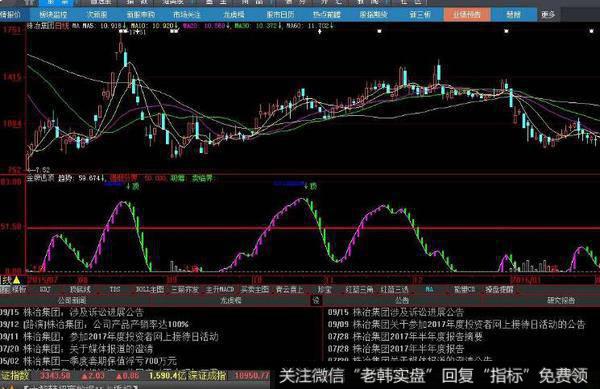Open announcement 09/15 株冶集团涉及诉讼进展公告
The height and width of the screenshot is (389, 600).
click(396, 313)
